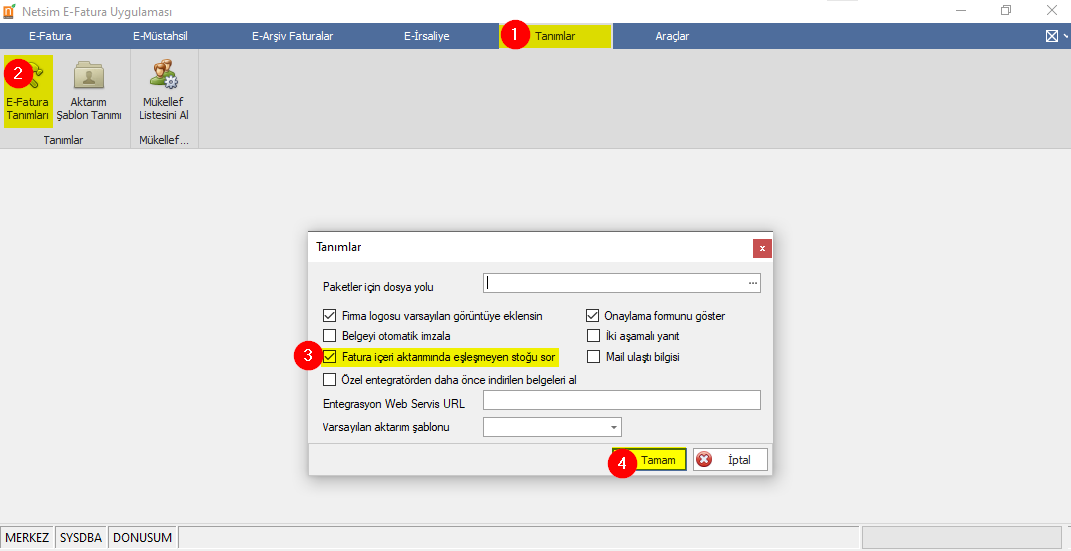Click DONUSUM in the status bar

click(142, 538)
